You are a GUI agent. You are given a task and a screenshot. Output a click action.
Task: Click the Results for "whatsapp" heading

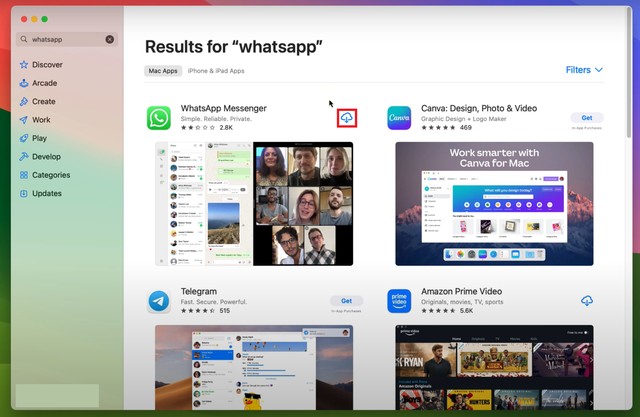coord(233,47)
